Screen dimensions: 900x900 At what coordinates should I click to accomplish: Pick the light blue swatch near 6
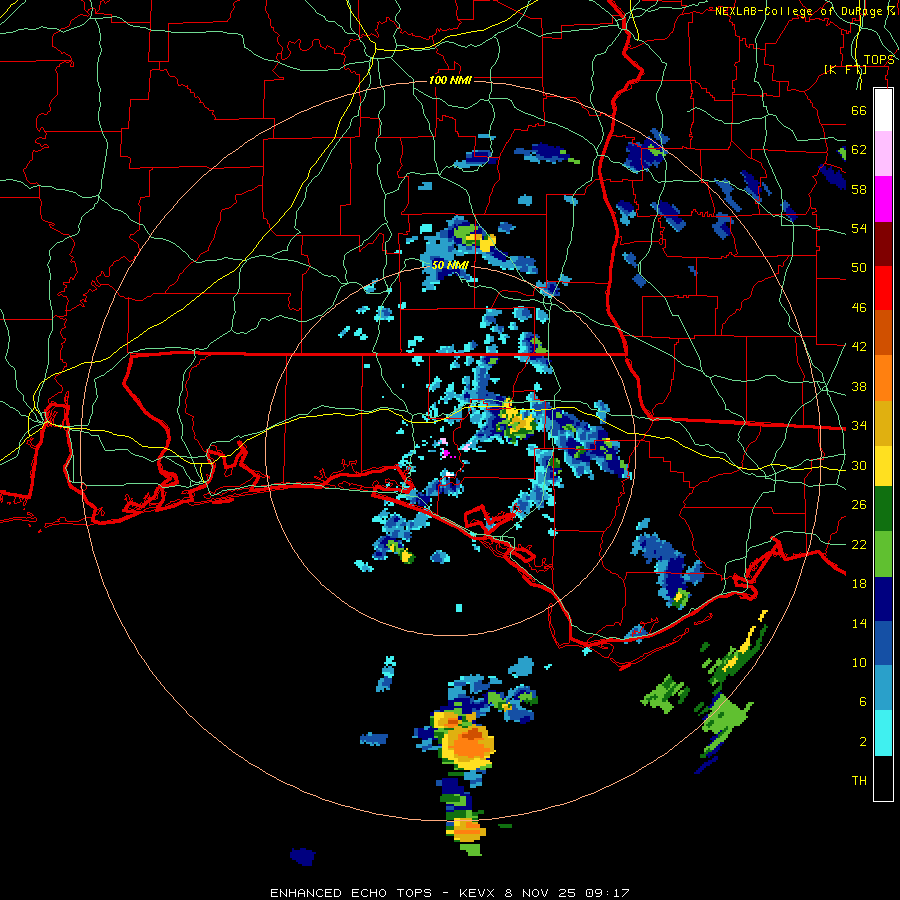click(x=883, y=688)
